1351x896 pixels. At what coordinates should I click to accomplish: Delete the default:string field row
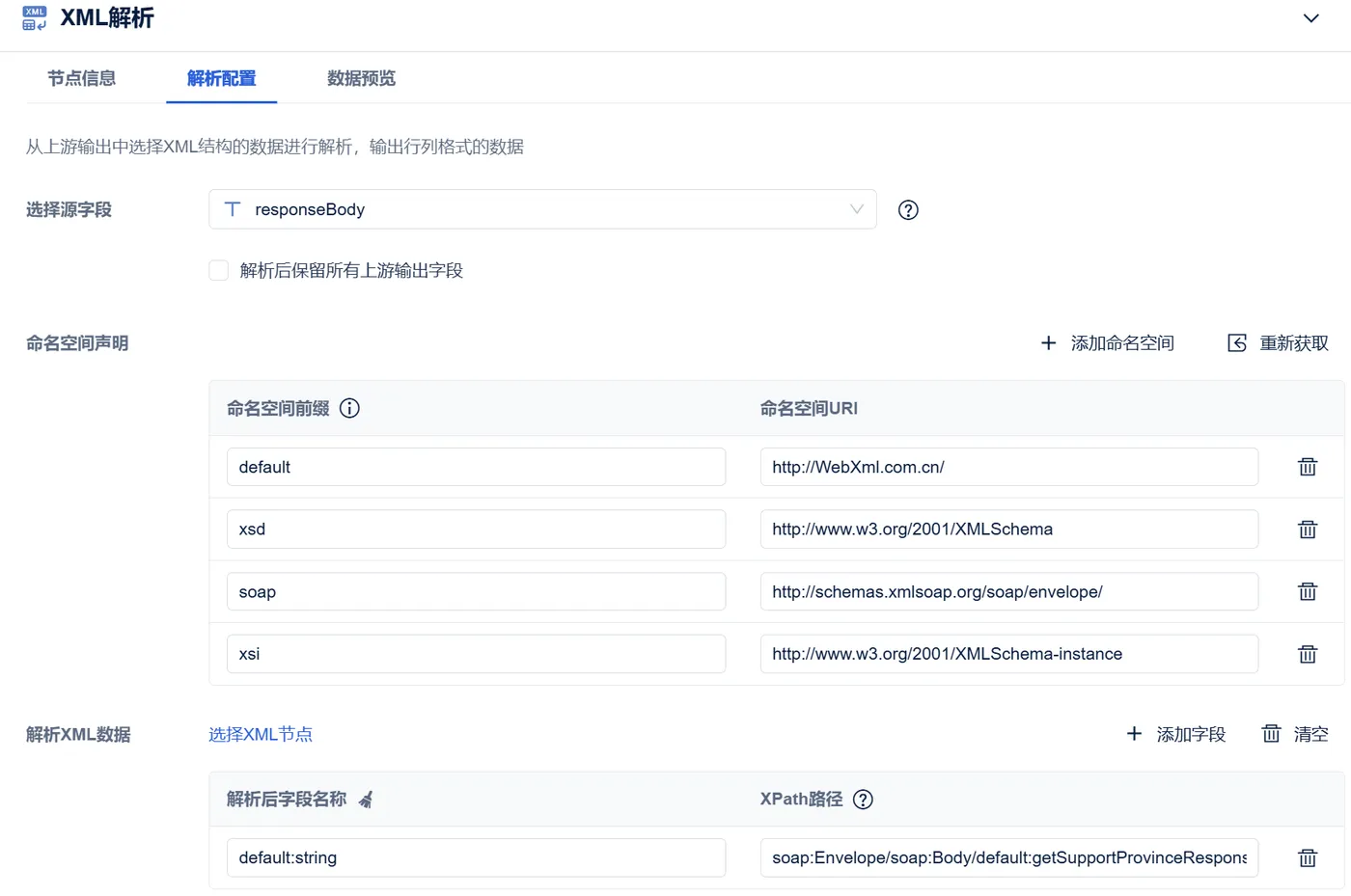pyautogui.click(x=1308, y=857)
